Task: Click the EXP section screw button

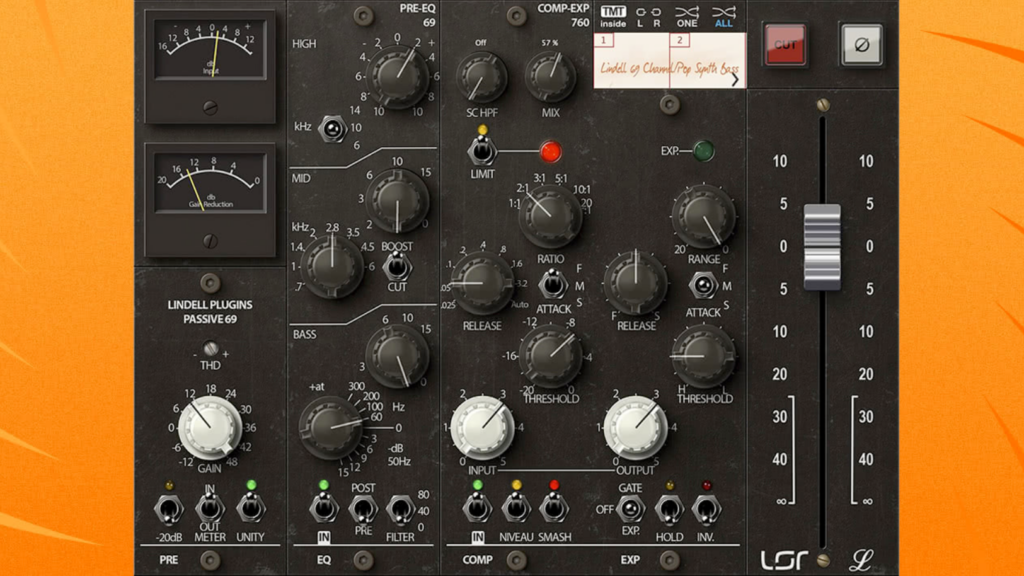Action: [669, 560]
